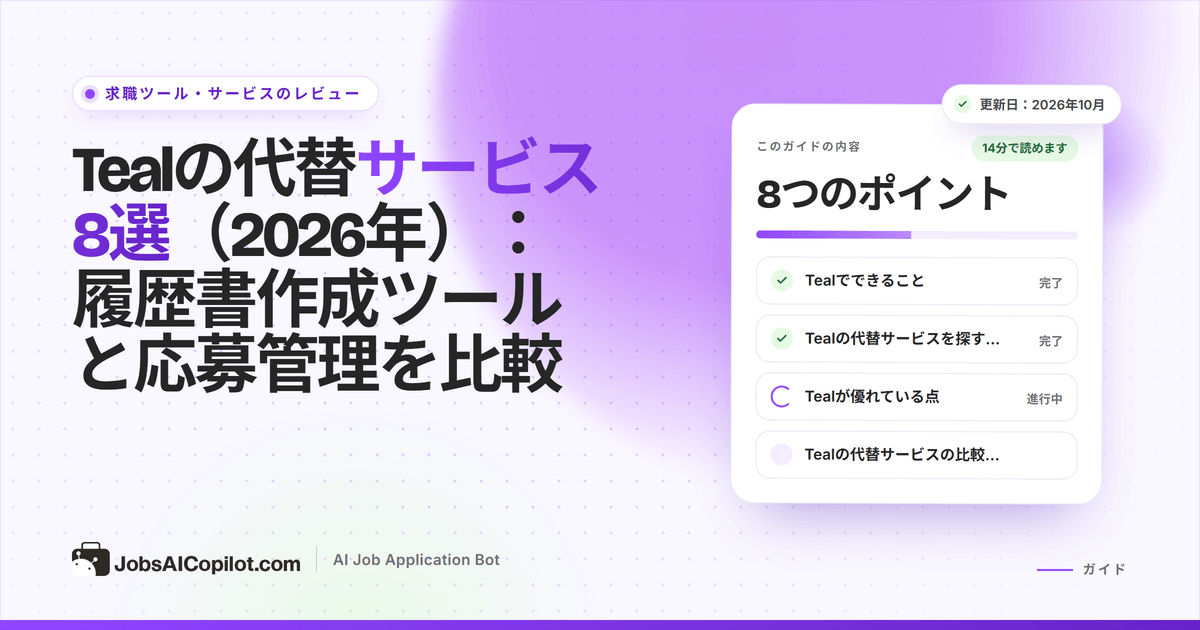Click the 8つのポイント heading
Image resolution: width=1200 pixels, height=630 pixels.
[882, 194]
